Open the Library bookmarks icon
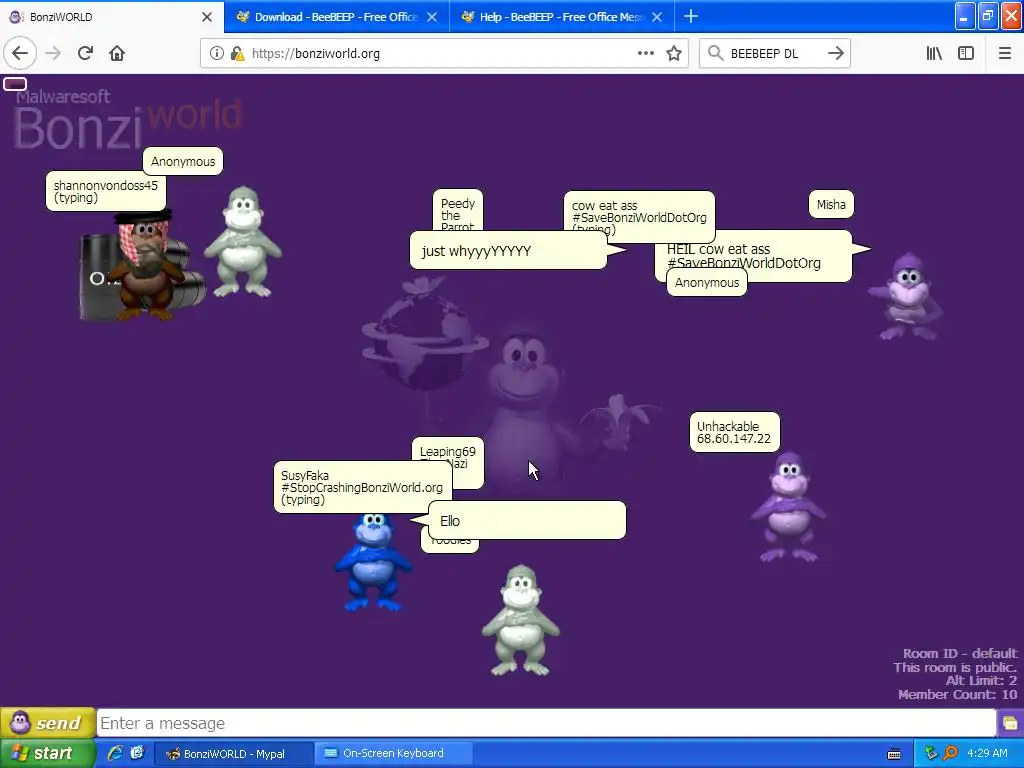Image resolution: width=1024 pixels, height=768 pixels. (x=934, y=54)
